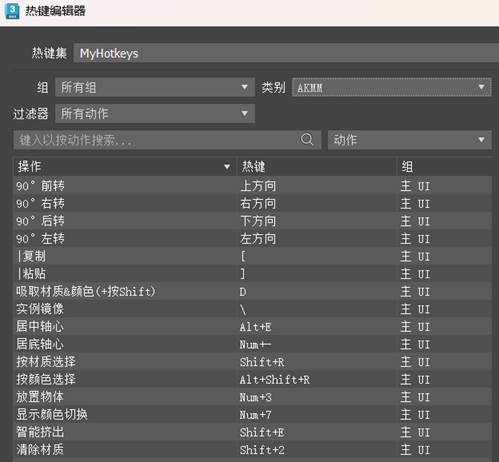Click the 组 column header
Screen dimensions: 499x462
click(x=444, y=166)
